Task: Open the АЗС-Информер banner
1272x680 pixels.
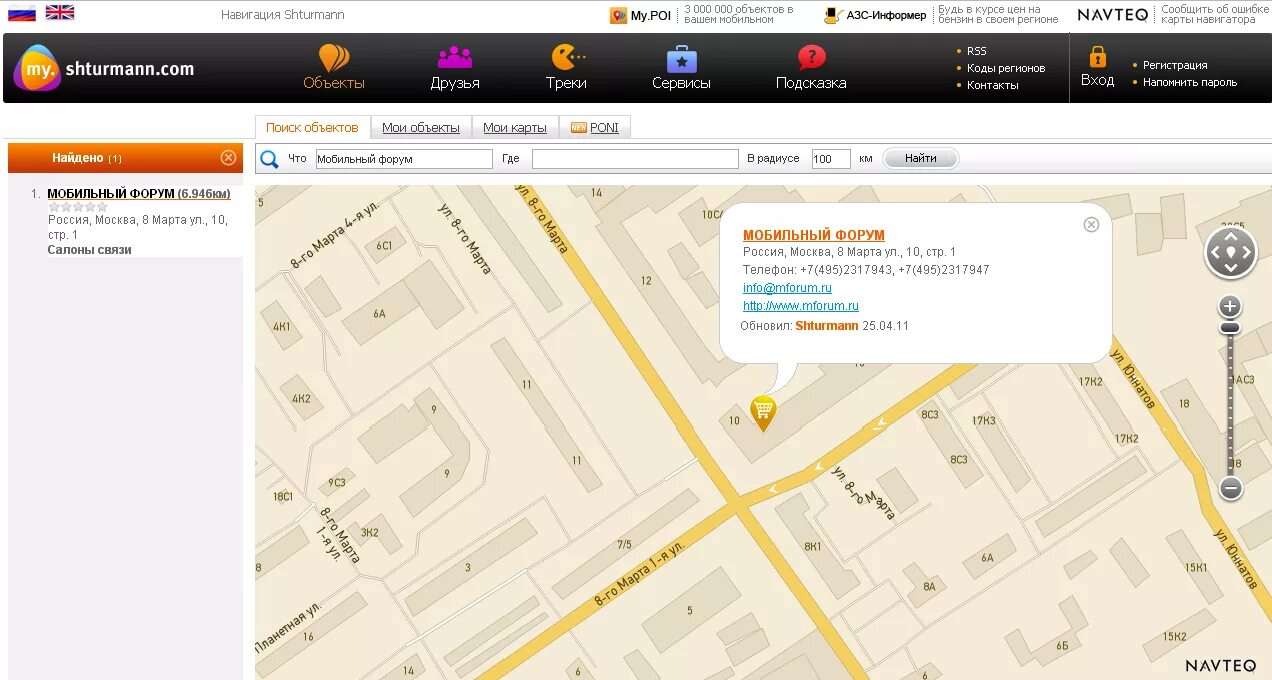Action: (x=875, y=15)
